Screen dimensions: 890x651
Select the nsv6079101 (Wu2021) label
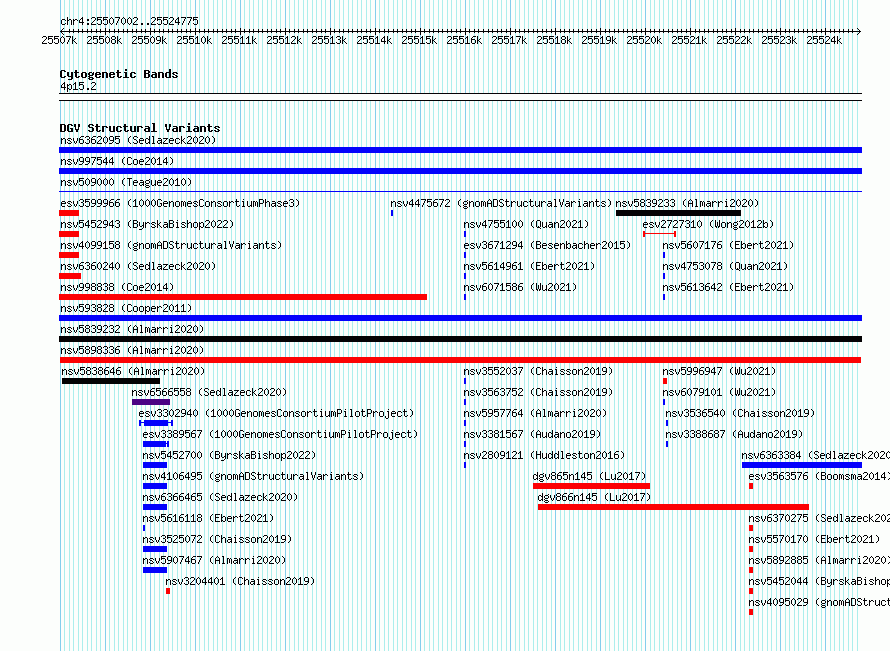(x=719, y=392)
